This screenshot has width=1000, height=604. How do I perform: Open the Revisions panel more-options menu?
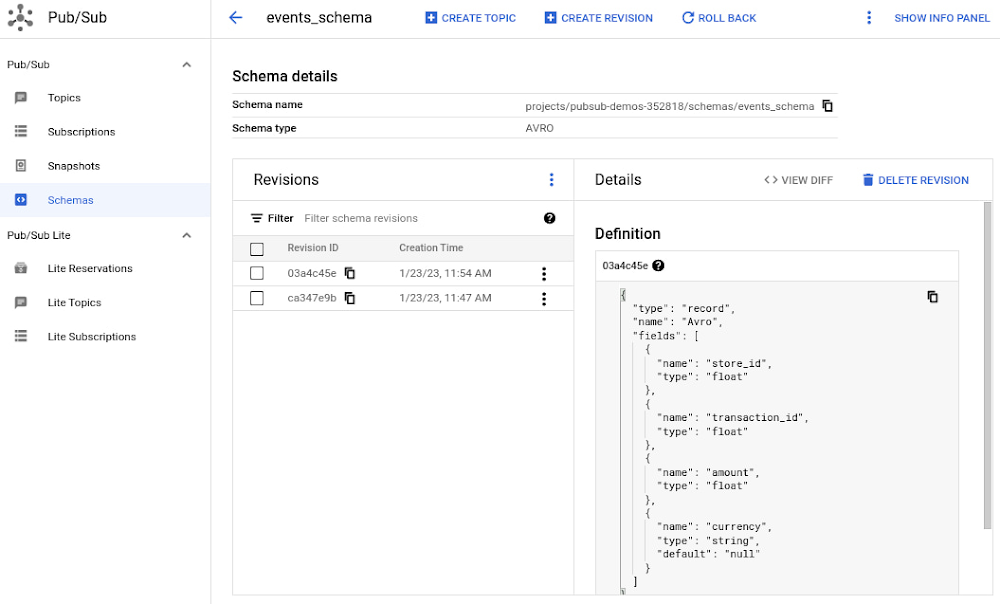(552, 180)
